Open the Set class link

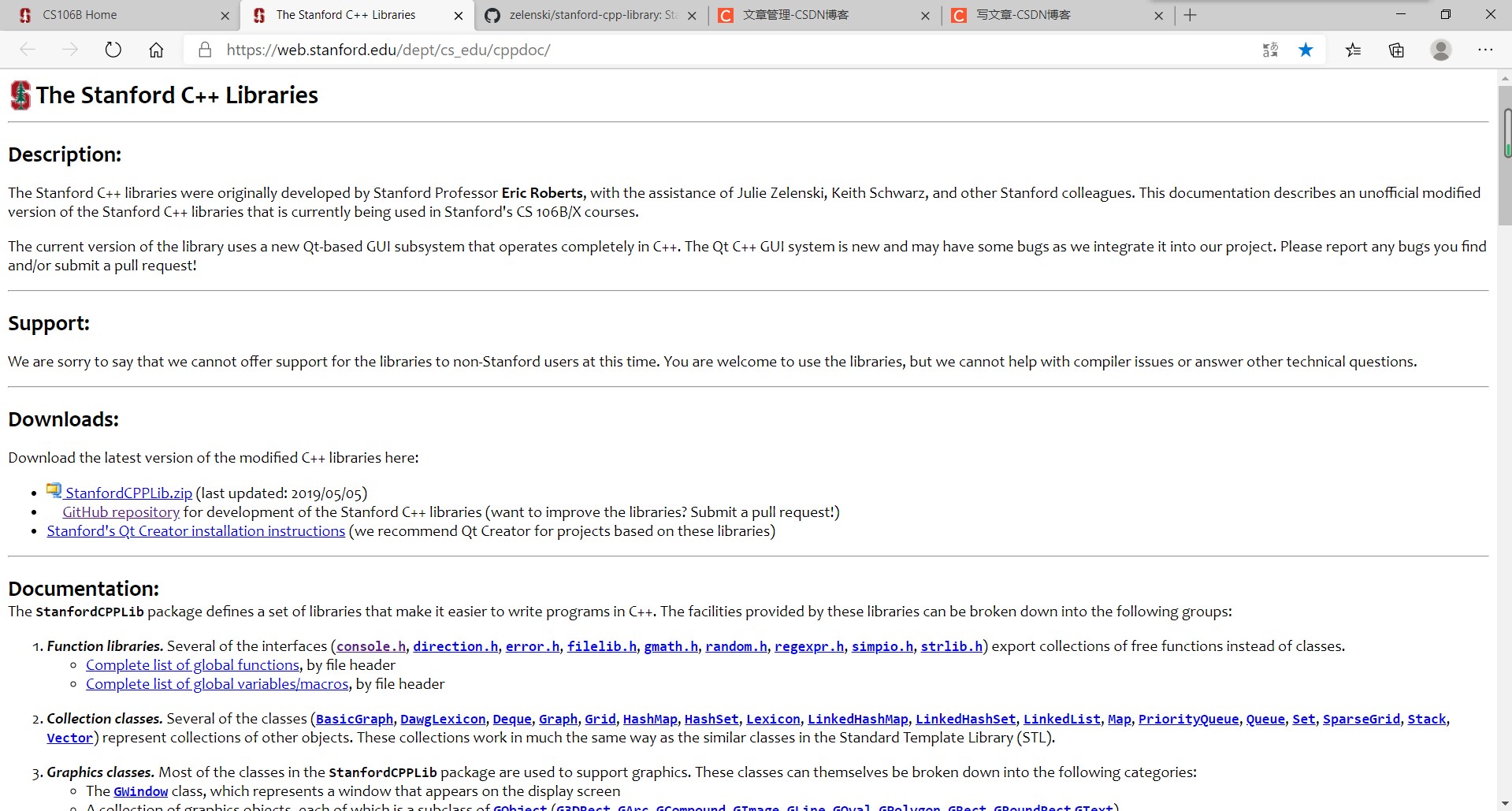[1304, 719]
